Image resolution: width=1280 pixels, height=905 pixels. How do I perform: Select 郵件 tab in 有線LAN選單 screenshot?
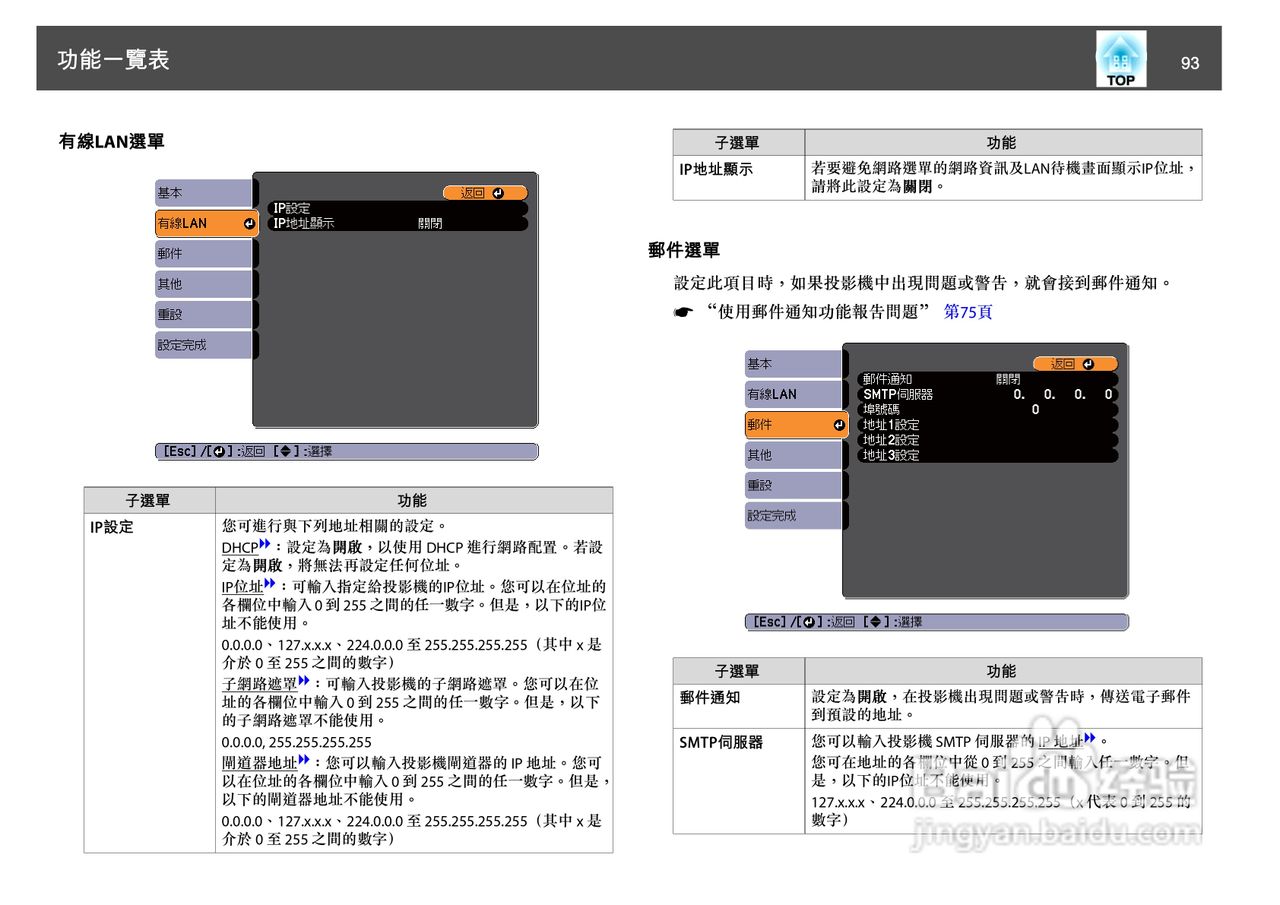click(204, 254)
